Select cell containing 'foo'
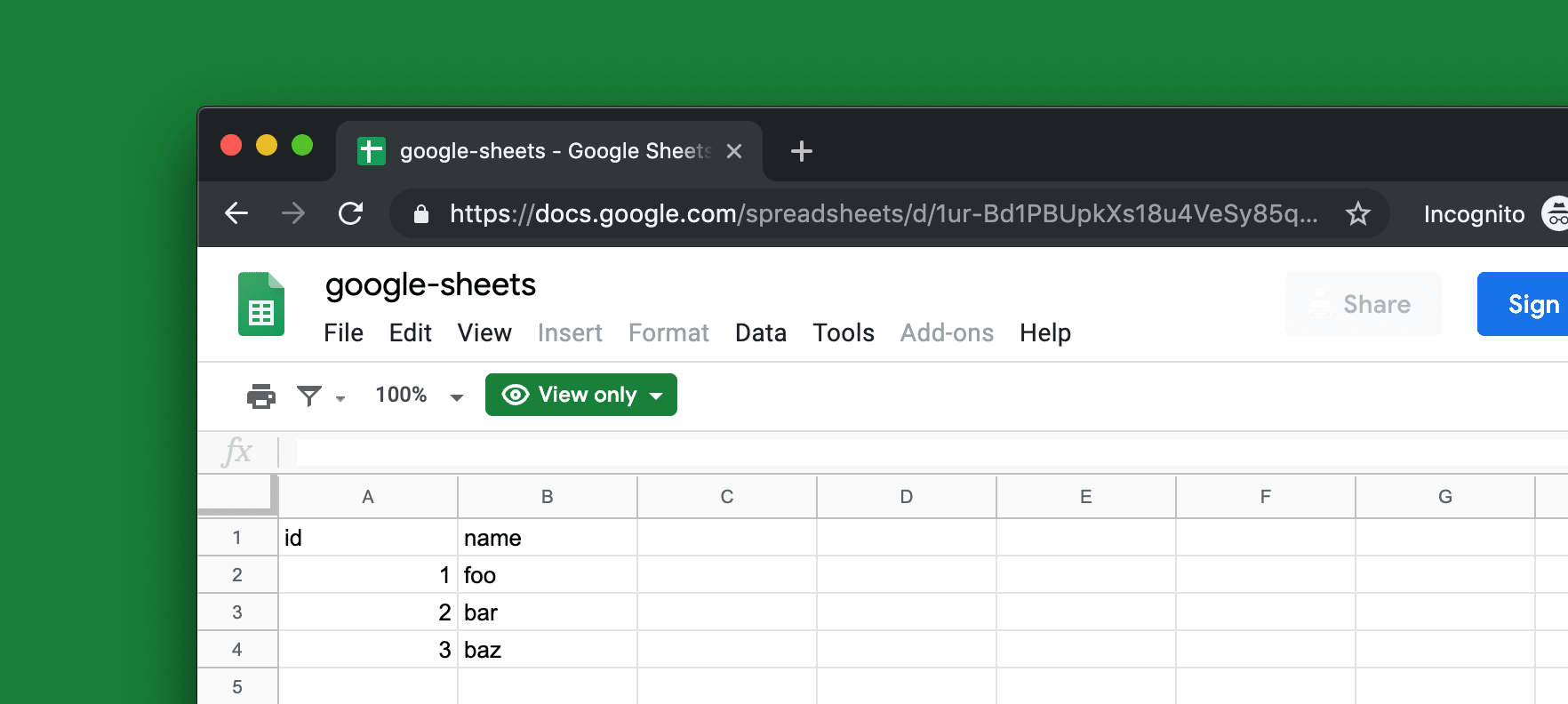This screenshot has height=704, width=1568. [548, 575]
